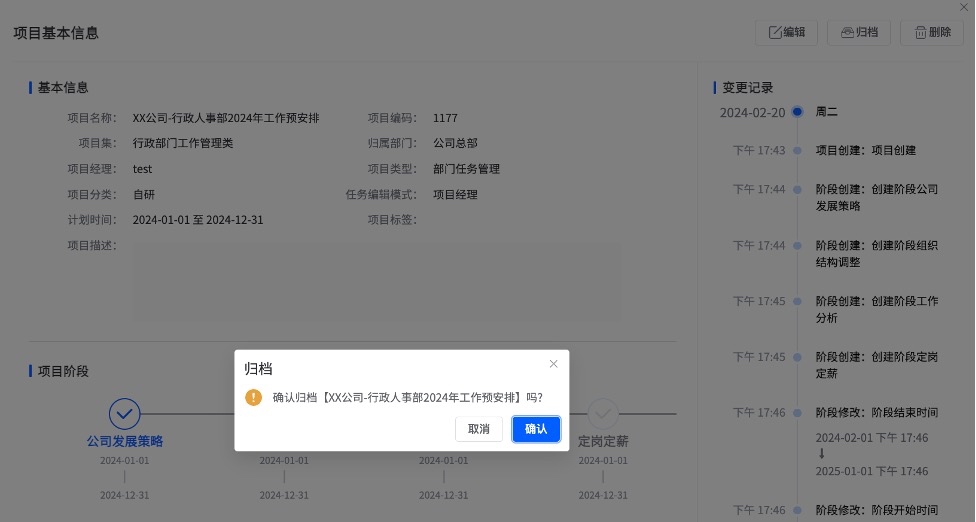Viewport: 976px width, 522px height.
Task: Close the 归档 dialog with X
Action: (x=553, y=364)
